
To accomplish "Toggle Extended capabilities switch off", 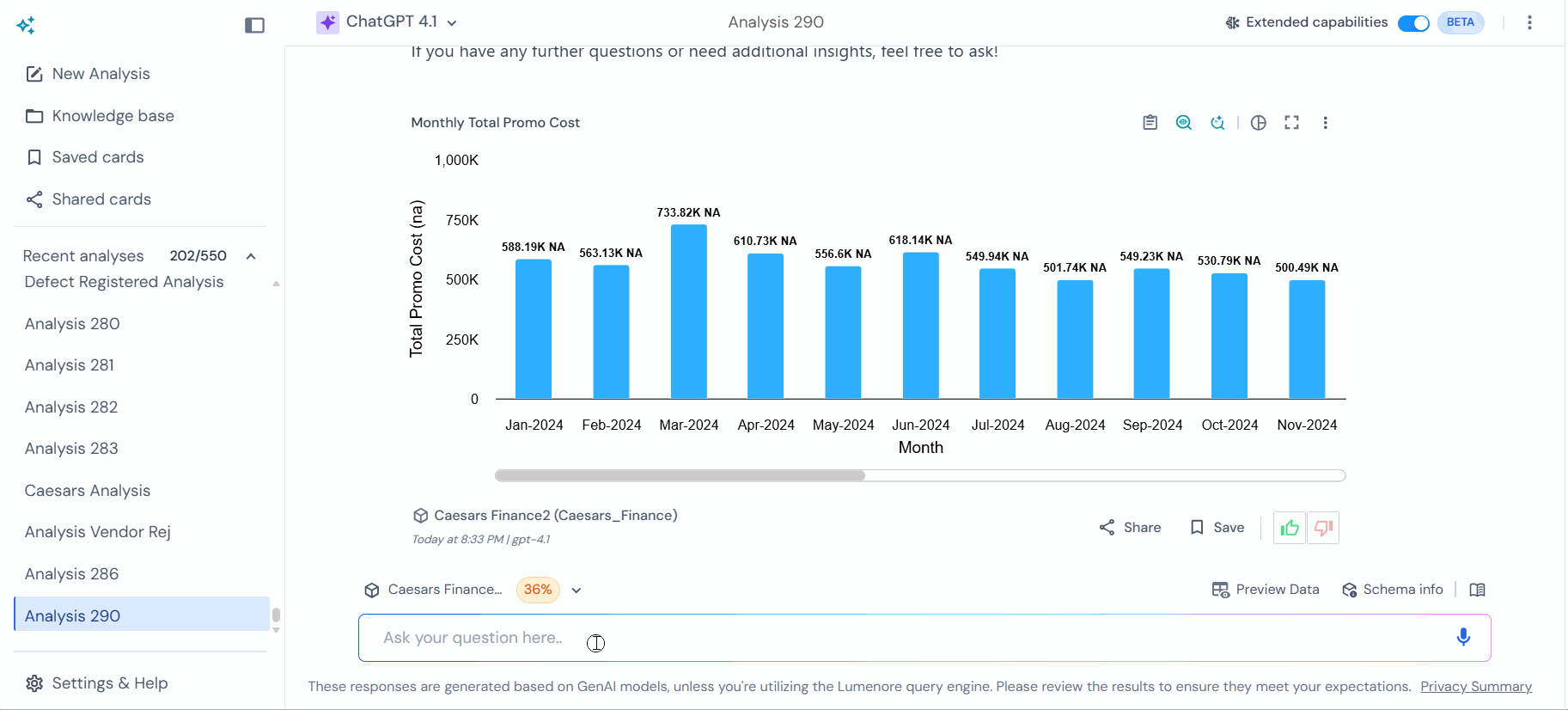I will pos(1412,23).
